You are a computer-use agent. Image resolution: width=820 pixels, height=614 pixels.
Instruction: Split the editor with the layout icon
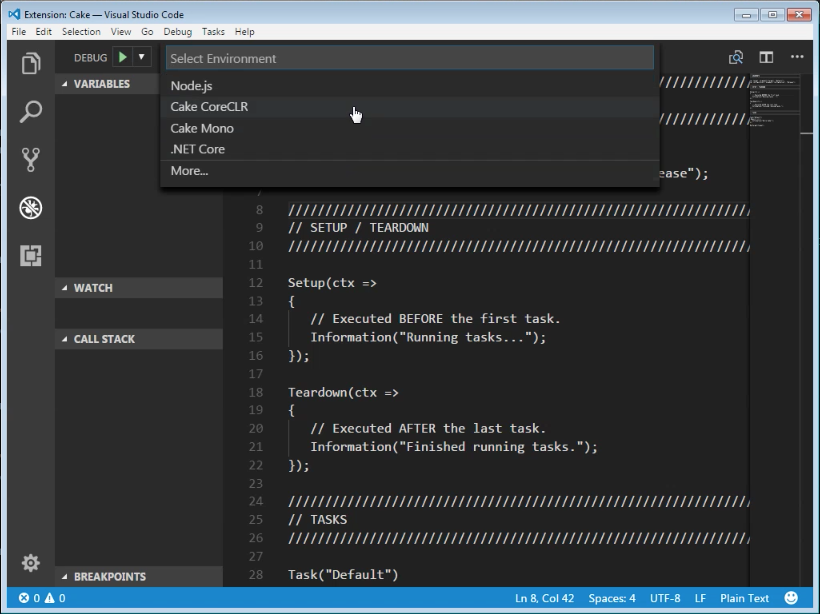click(x=766, y=57)
